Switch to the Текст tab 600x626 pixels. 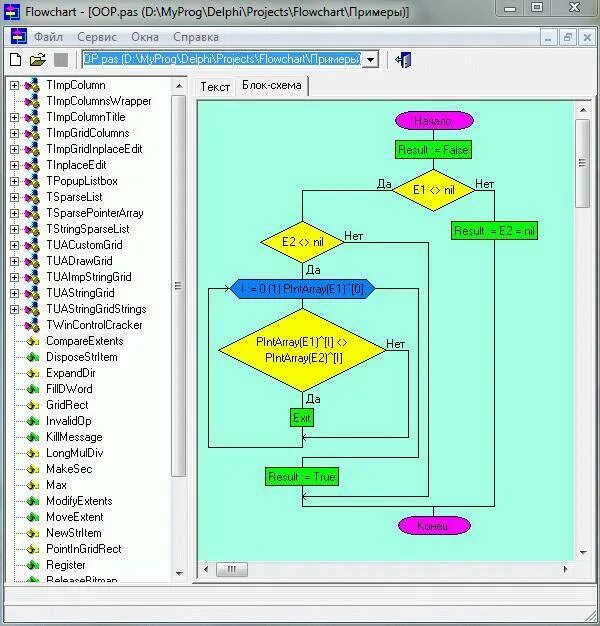215,87
